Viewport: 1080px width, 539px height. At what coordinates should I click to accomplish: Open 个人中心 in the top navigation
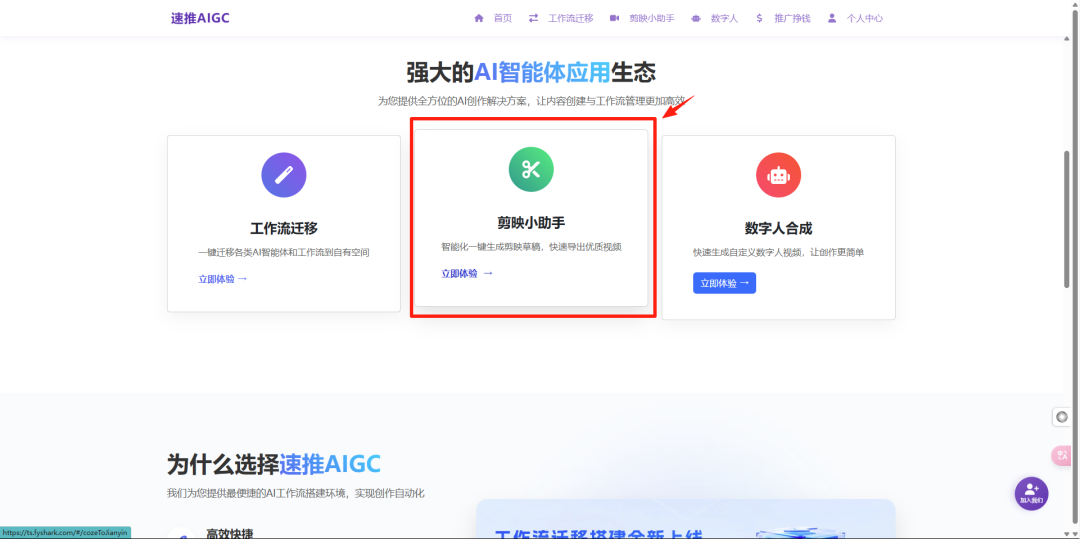(x=864, y=19)
